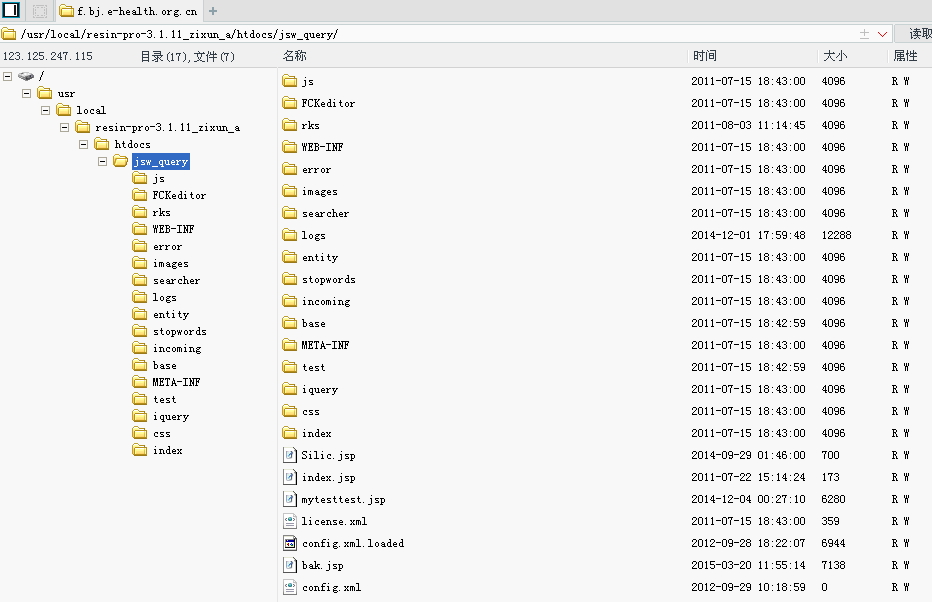Select the stopwords name in file list
Viewport: 932px width, 602px height.
pos(329,279)
